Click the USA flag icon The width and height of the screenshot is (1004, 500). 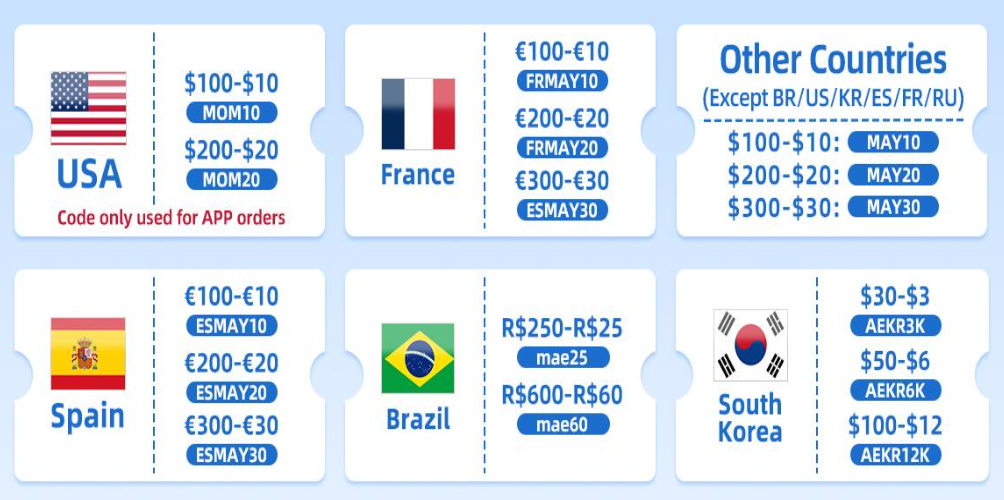[x=88, y=108]
